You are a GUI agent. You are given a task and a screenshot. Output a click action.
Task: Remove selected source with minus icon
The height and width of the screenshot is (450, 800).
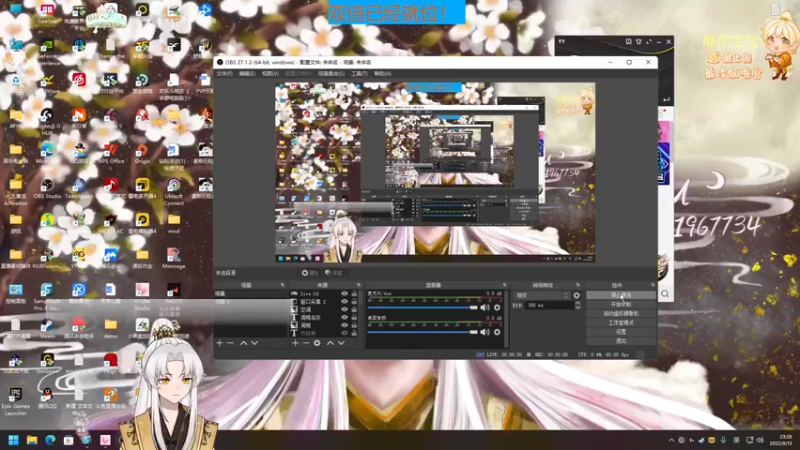click(306, 343)
